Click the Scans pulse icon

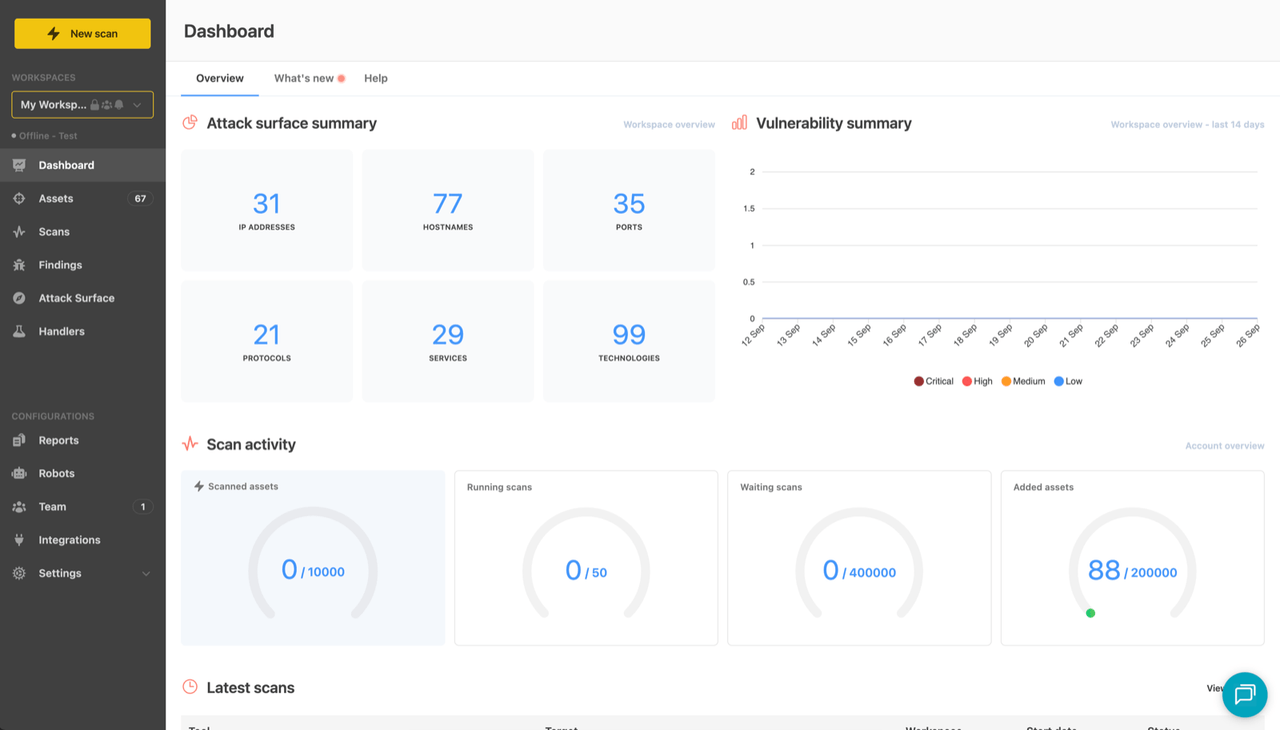click(x=19, y=231)
